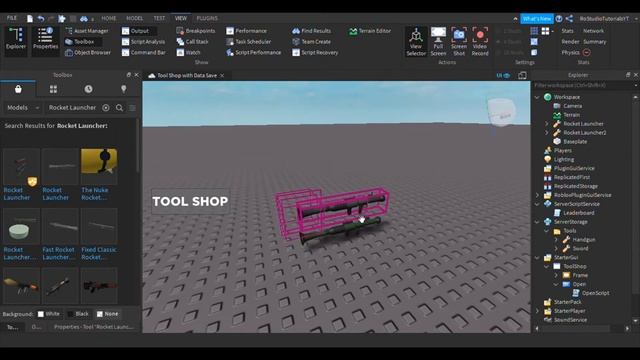Screen dimensions: 640x360
Task: Open Team Create
Action: point(311,42)
